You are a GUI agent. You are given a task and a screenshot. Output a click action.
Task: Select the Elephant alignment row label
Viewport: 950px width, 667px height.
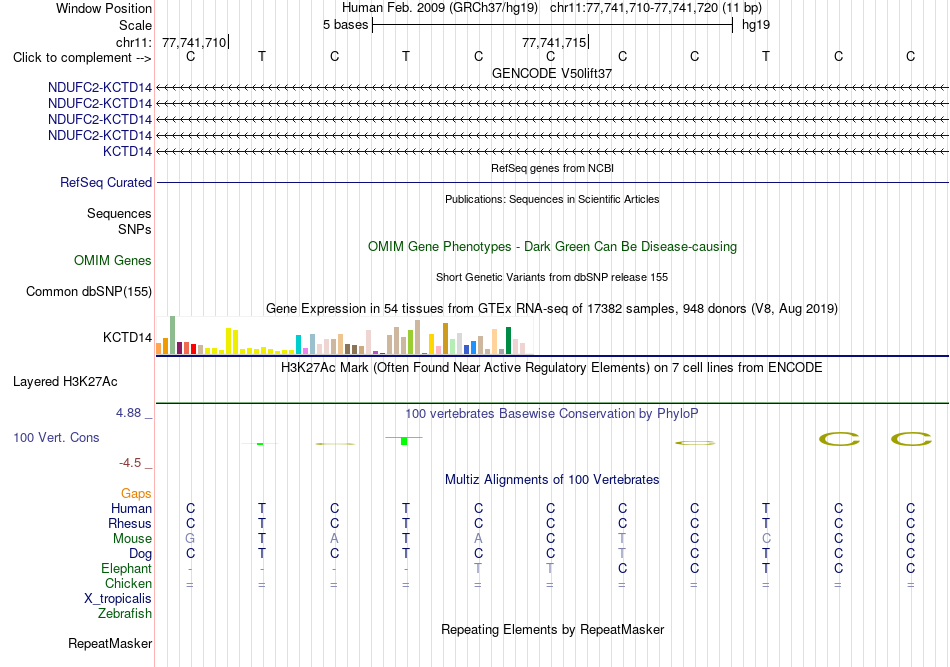(126, 568)
